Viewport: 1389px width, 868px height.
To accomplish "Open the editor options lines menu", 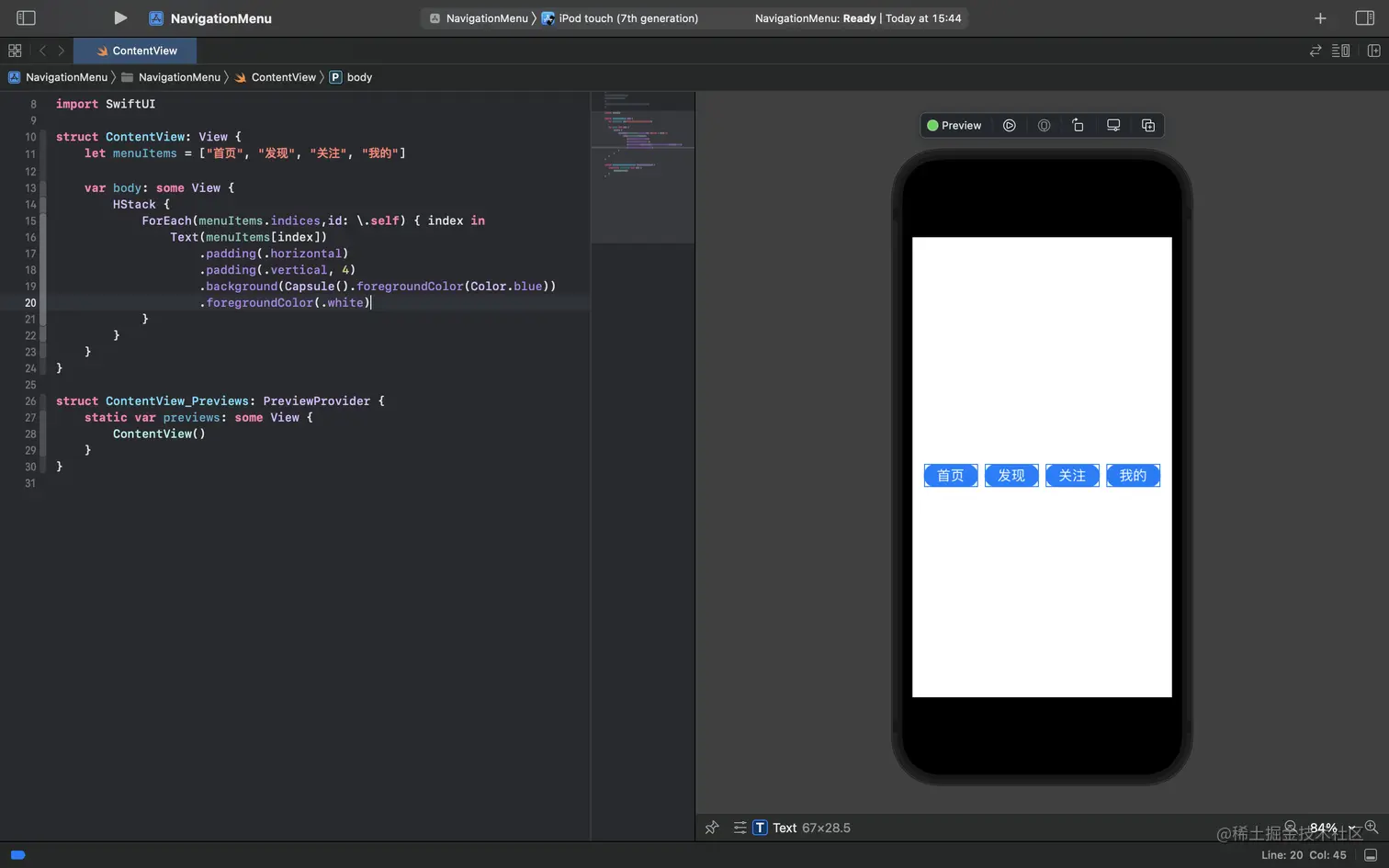I will coord(1341,51).
